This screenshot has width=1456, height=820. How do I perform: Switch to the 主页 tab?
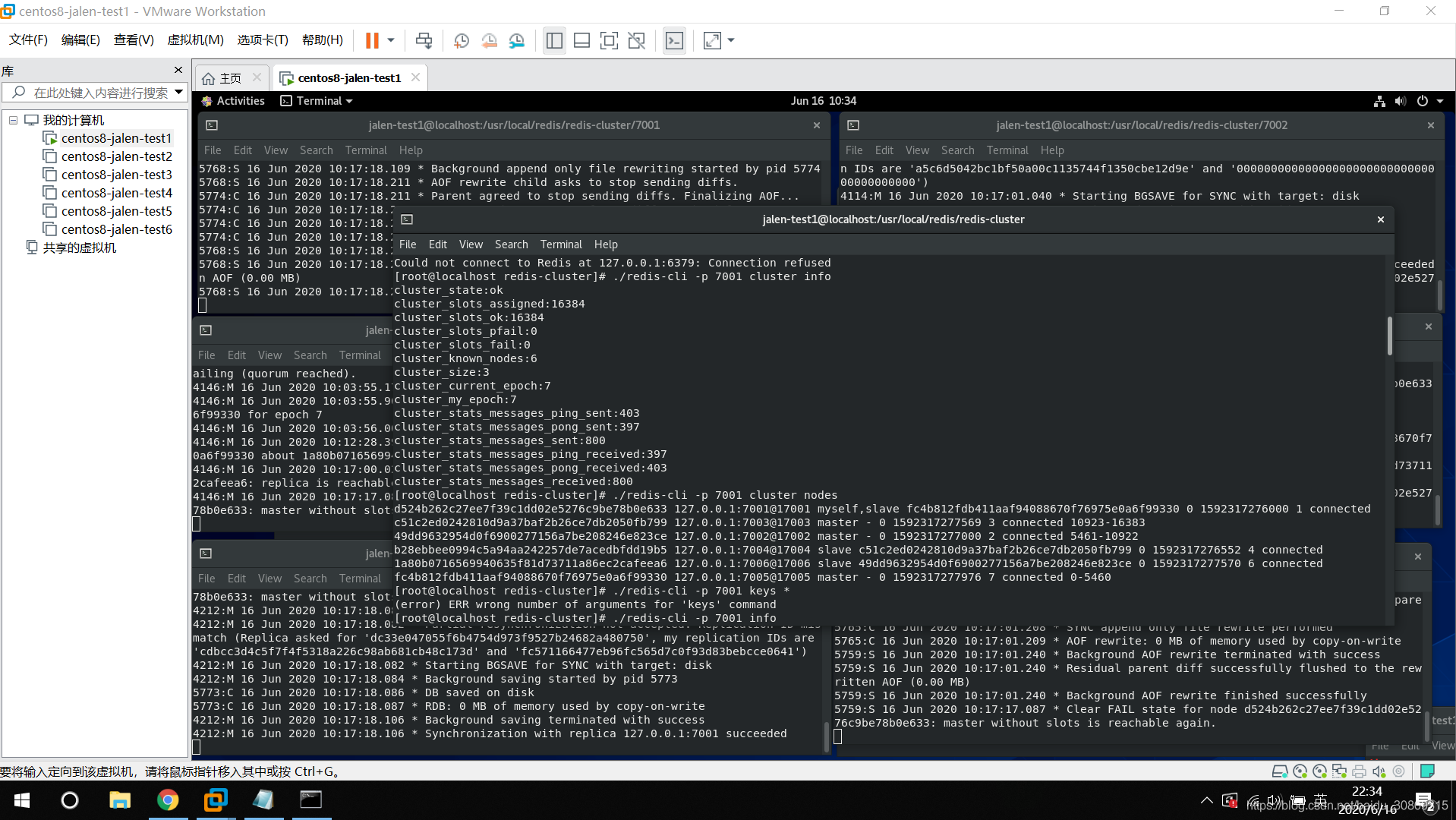tap(228, 77)
